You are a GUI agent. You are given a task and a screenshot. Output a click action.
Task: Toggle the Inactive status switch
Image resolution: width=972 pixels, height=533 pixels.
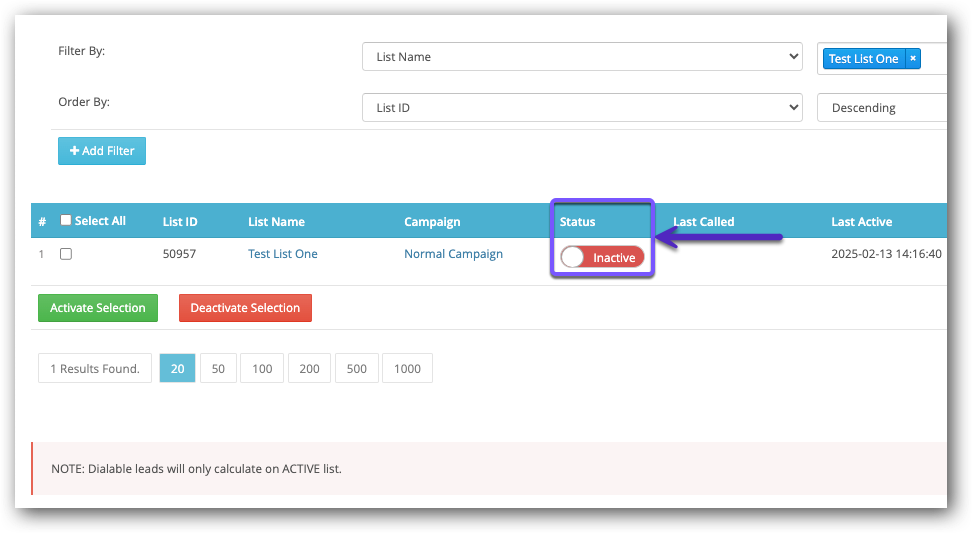[602, 257]
